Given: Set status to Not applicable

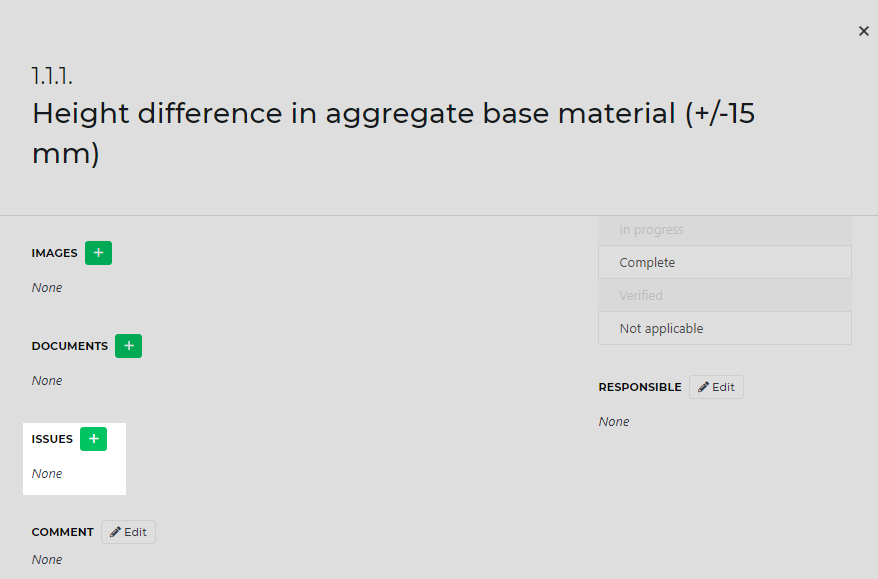Looking at the screenshot, I should pyautogui.click(x=725, y=328).
